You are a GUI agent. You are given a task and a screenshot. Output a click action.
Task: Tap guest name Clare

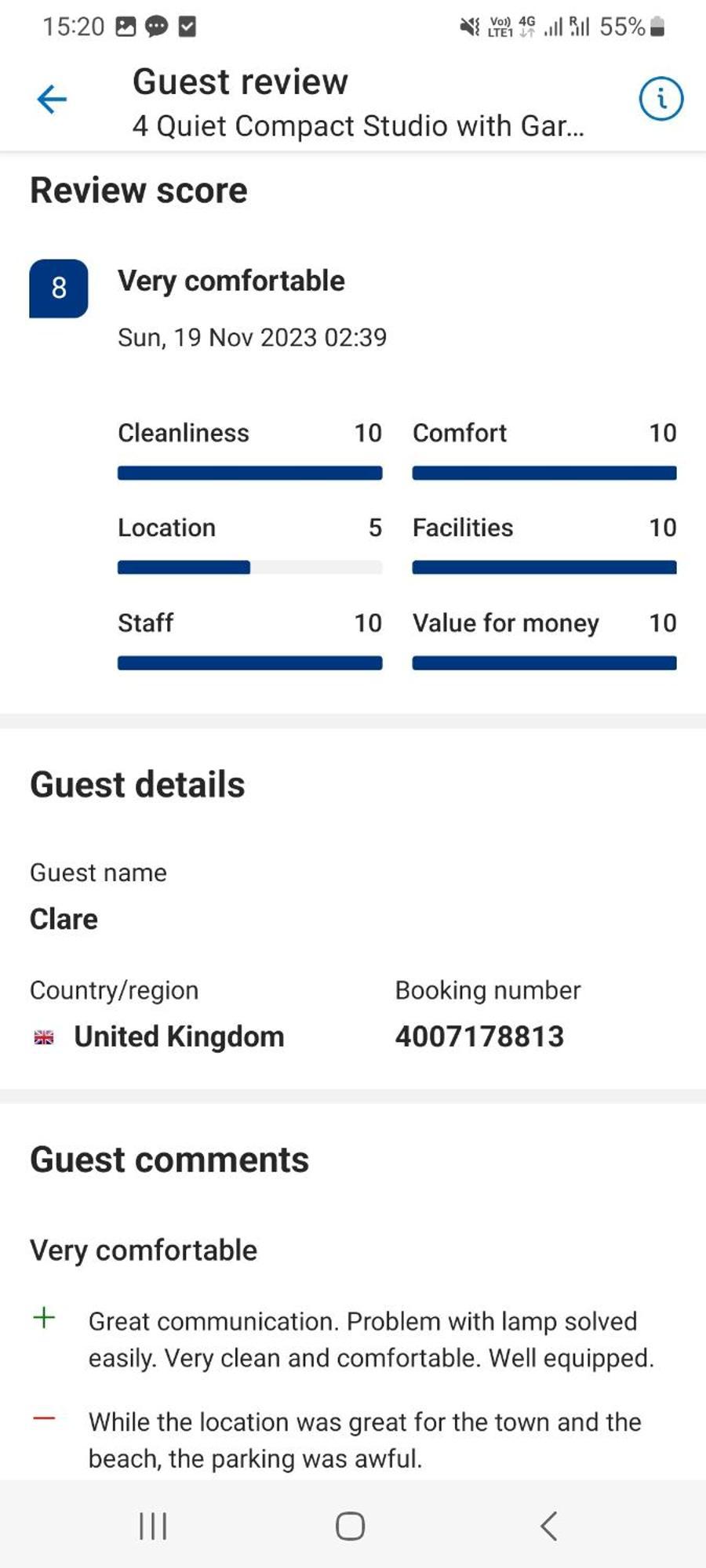pyautogui.click(x=64, y=919)
